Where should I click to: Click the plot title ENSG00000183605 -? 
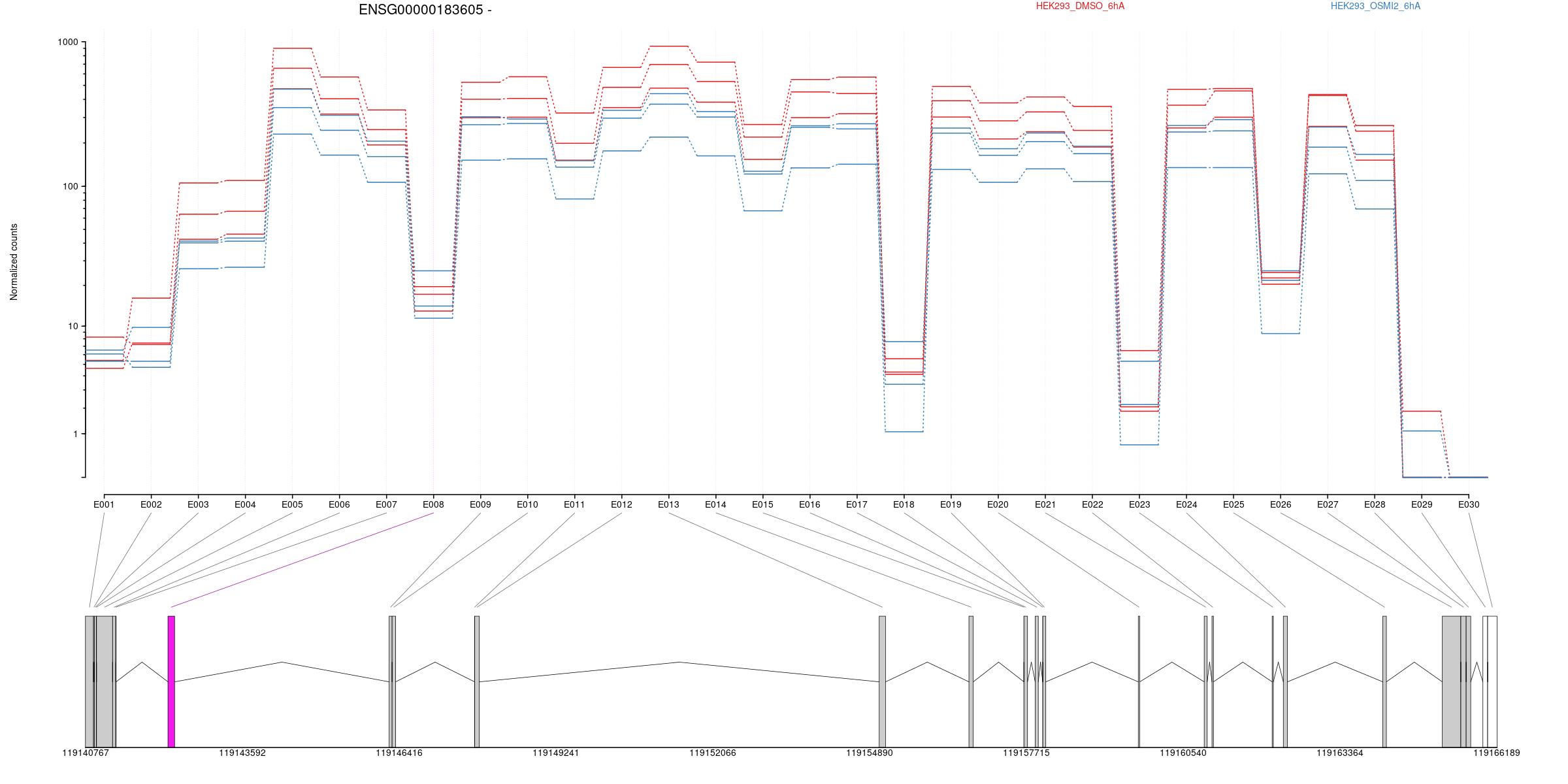[425, 10]
